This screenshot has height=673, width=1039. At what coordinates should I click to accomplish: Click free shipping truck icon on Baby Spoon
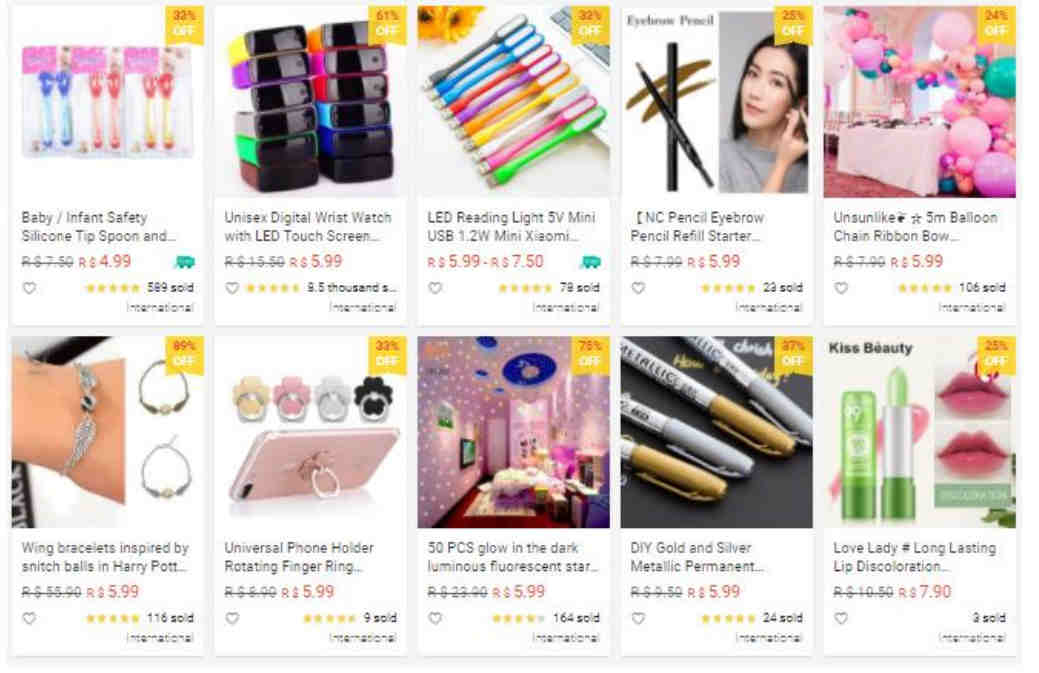pyautogui.click(x=185, y=262)
